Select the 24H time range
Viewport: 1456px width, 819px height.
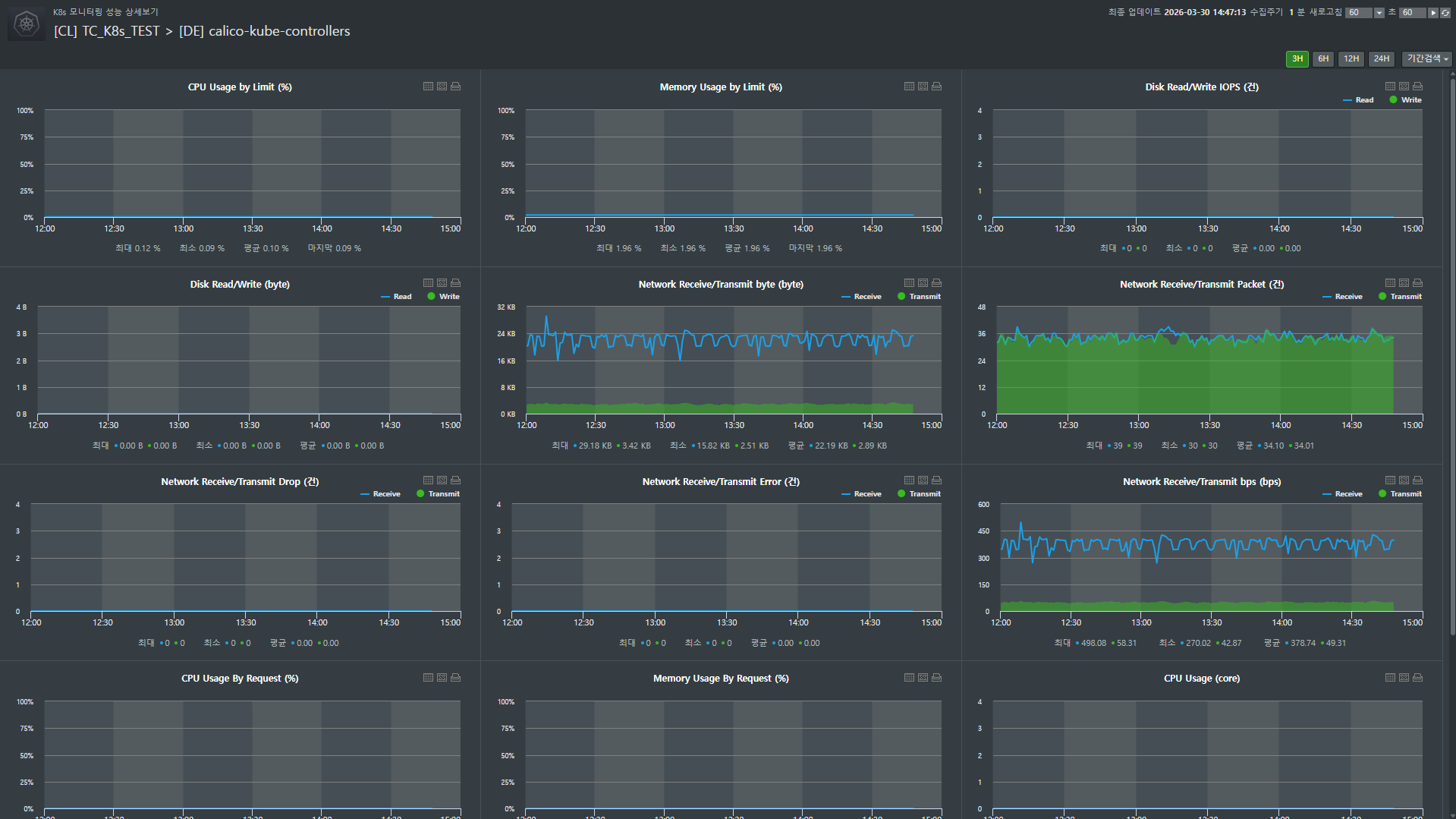(1382, 59)
